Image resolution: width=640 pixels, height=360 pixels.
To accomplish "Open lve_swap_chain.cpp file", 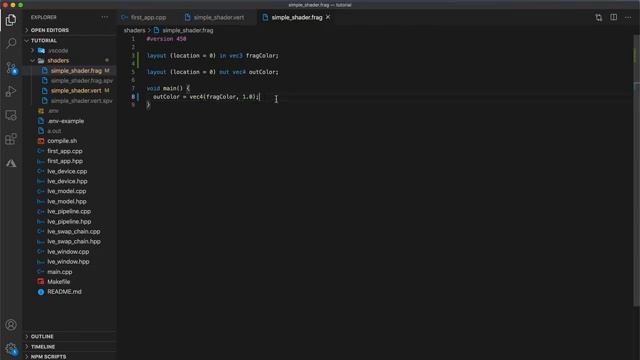I will click(70, 231).
